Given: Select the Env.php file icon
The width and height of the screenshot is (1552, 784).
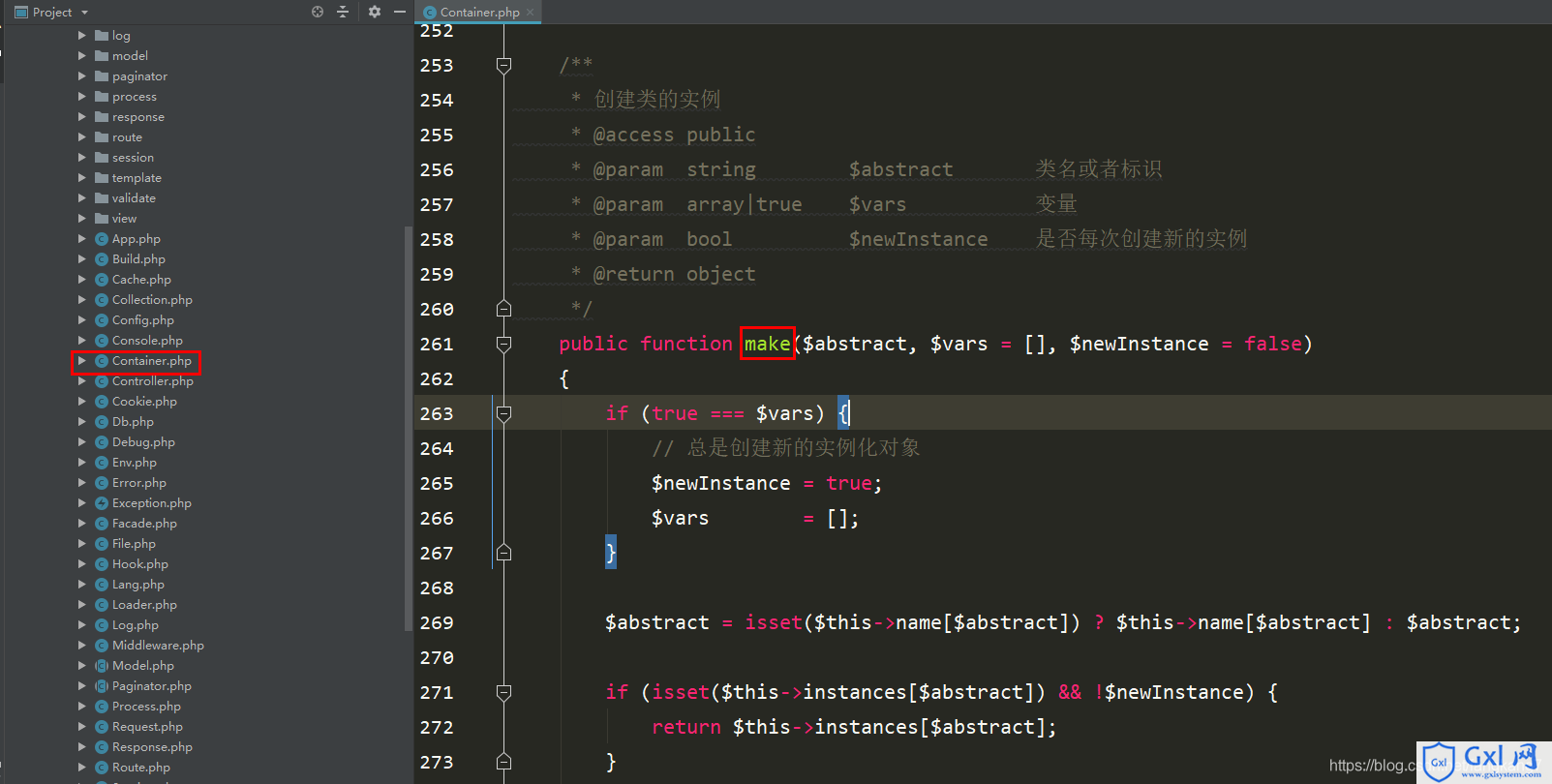Looking at the screenshot, I should click(102, 463).
